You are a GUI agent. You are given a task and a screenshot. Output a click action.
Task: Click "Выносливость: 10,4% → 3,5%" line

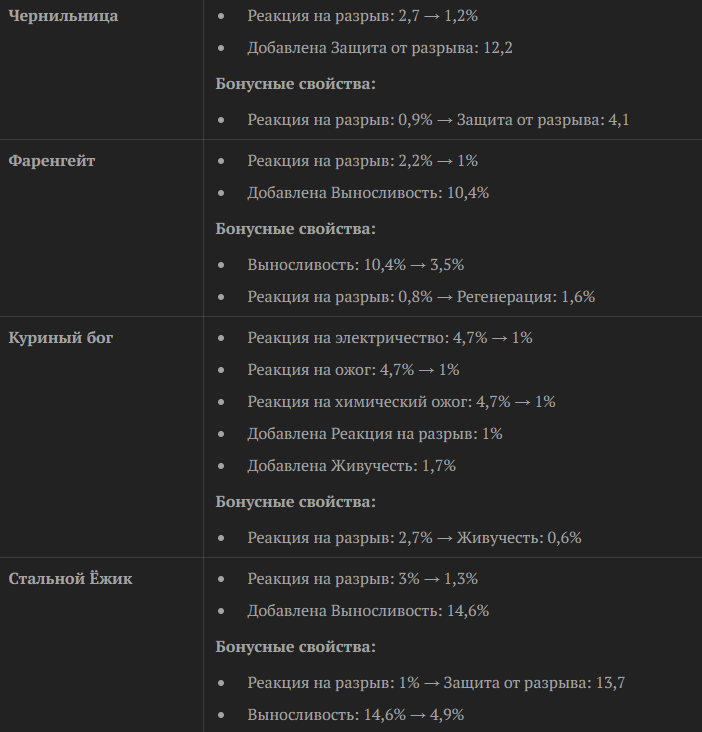pos(355,265)
